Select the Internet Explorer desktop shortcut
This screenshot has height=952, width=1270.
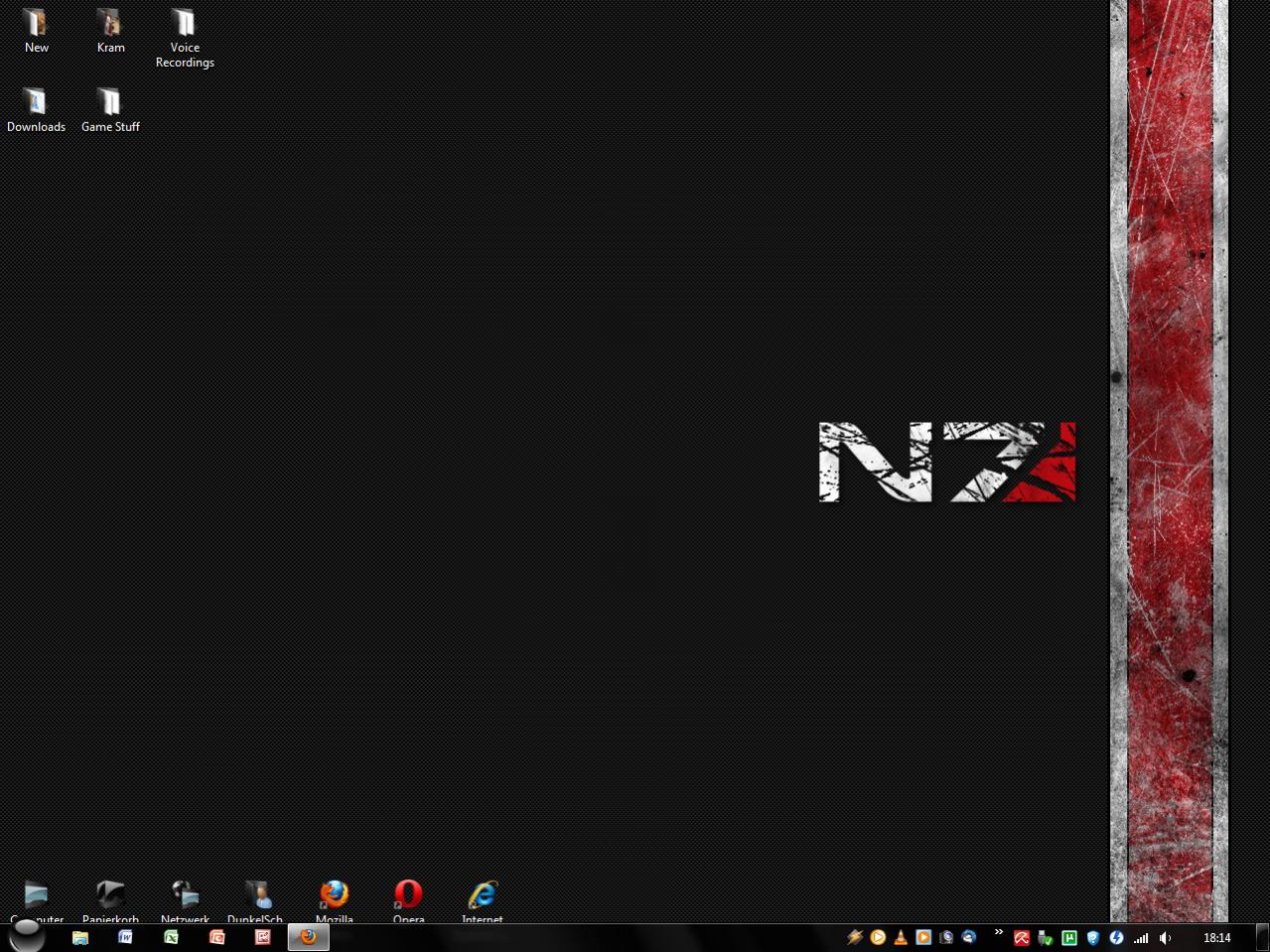(x=483, y=901)
